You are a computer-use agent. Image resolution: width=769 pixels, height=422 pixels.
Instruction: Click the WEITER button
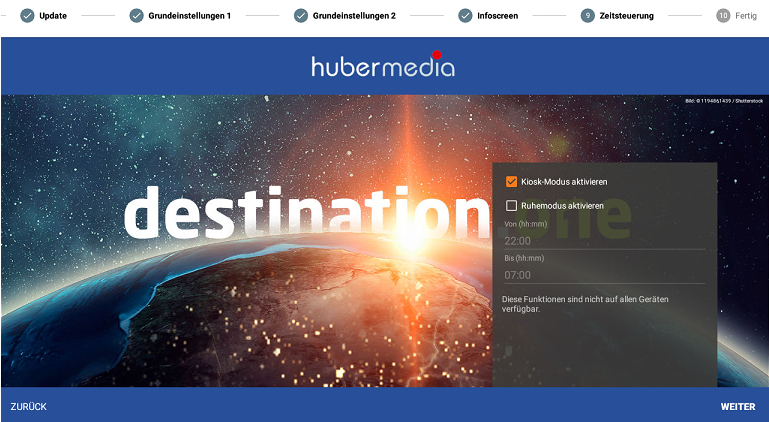(x=738, y=407)
